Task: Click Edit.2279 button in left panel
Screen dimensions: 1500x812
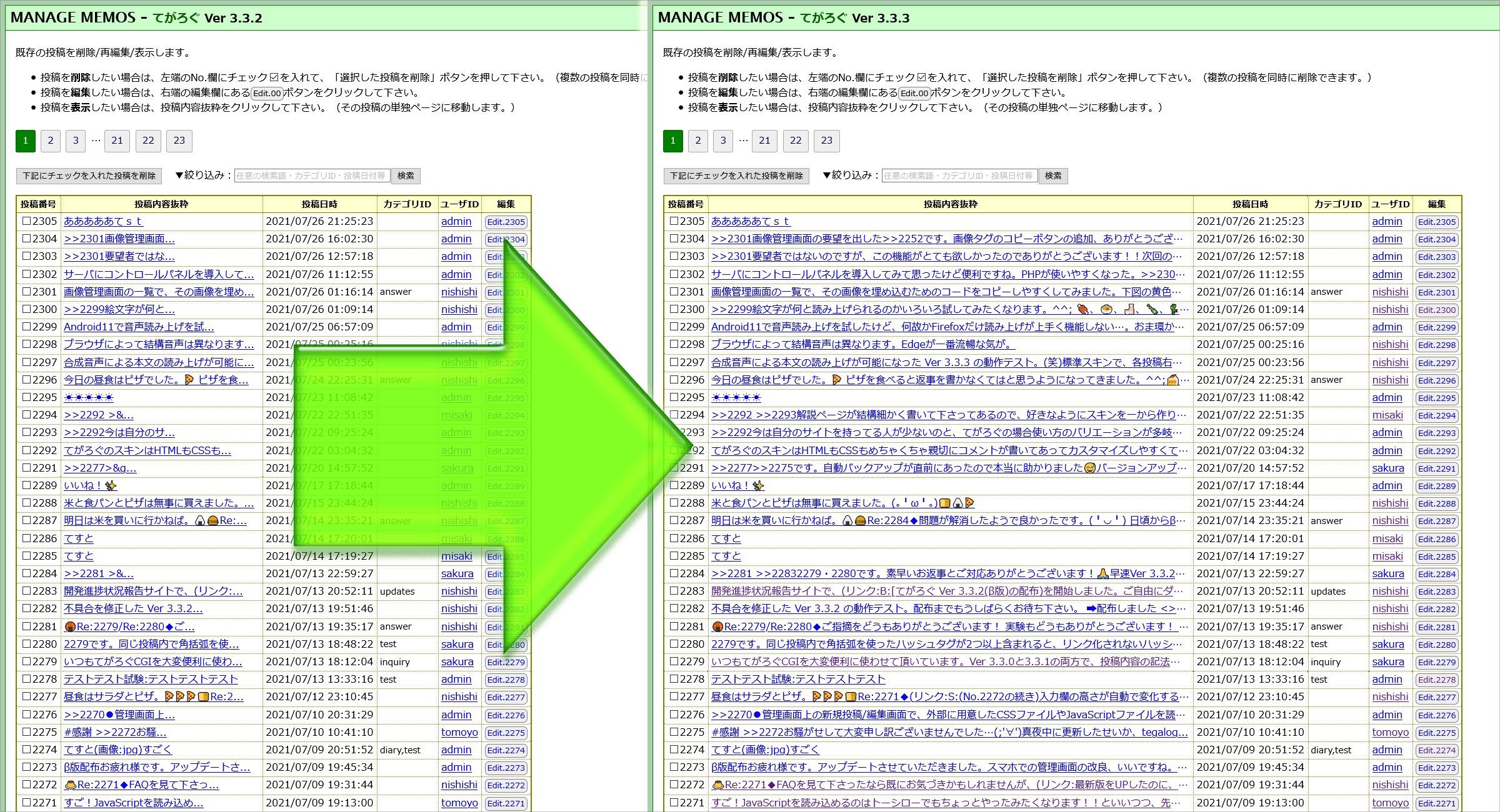Action: (x=506, y=662)
